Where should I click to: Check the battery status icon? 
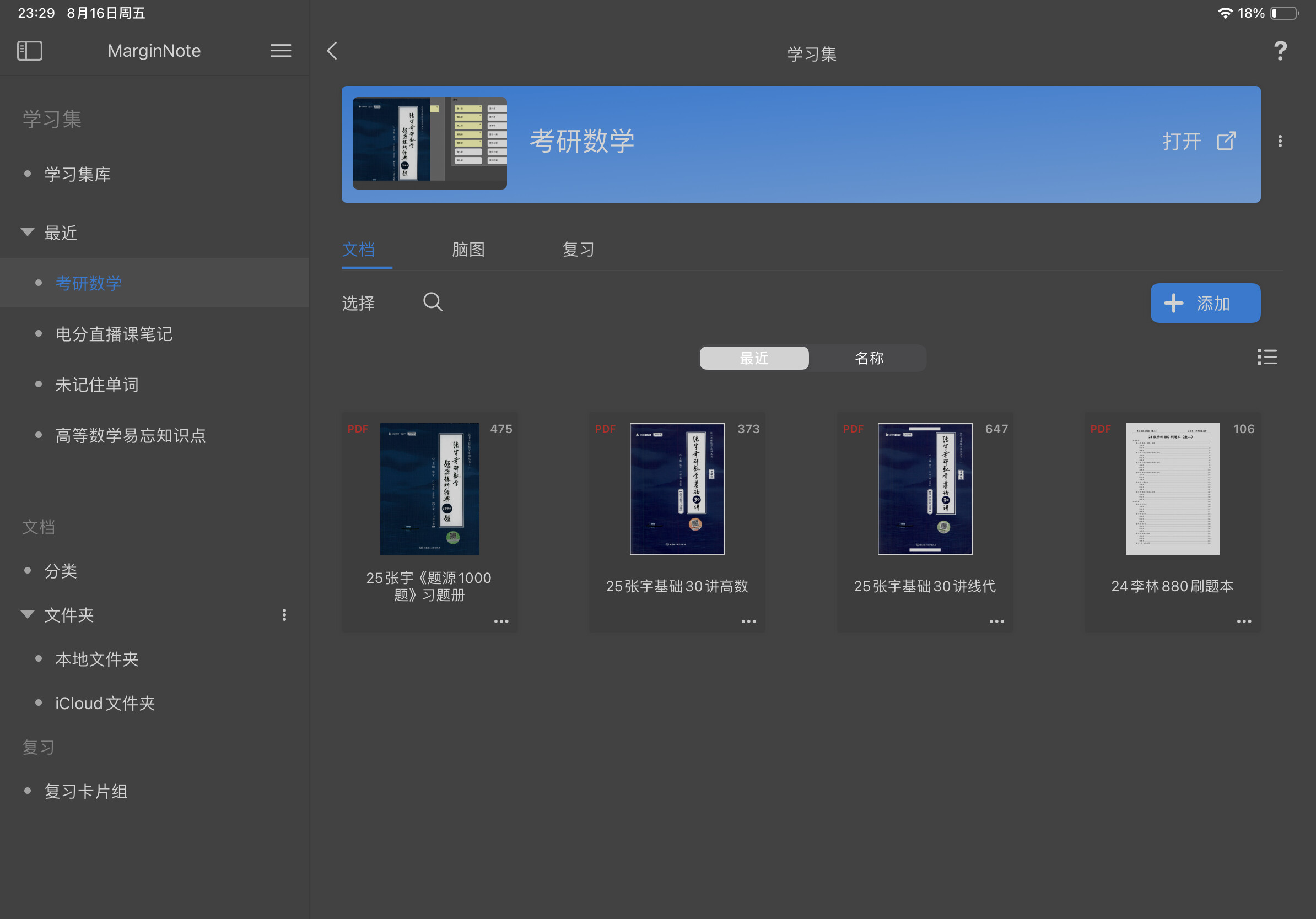pos(1285,13)
